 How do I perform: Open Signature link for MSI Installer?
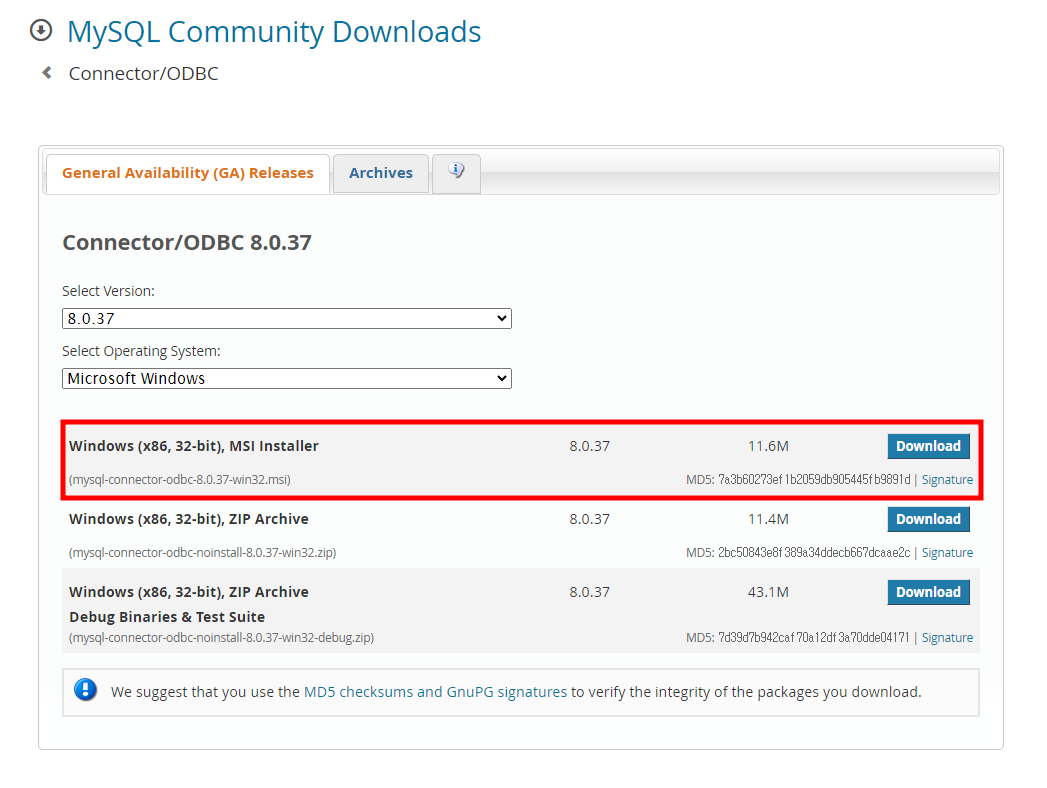click(x=947, y=479)
